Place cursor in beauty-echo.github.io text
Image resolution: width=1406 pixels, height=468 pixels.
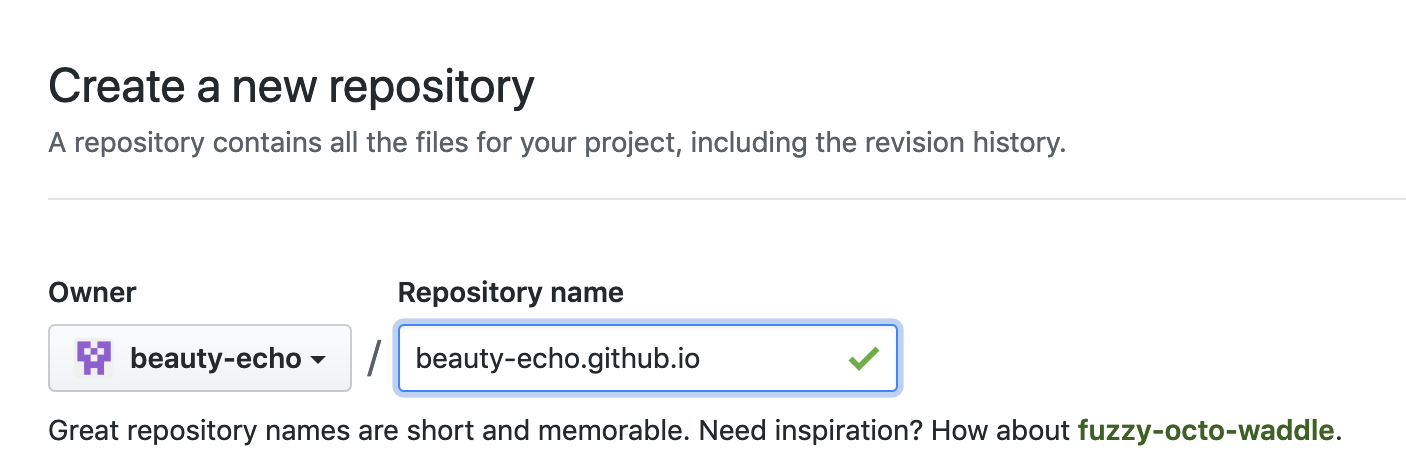pyautogui.click(x=557, y=358)
